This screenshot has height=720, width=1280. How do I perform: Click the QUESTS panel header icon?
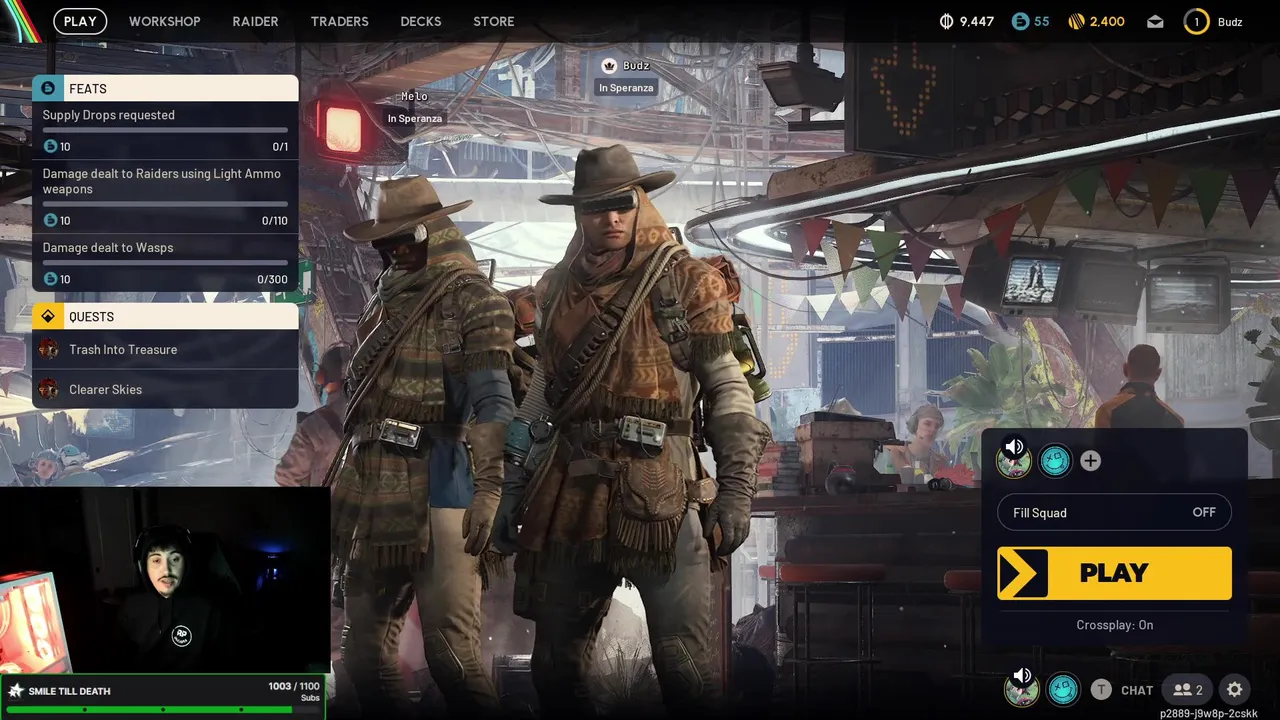pyautogui.click(x=48, y=316)
